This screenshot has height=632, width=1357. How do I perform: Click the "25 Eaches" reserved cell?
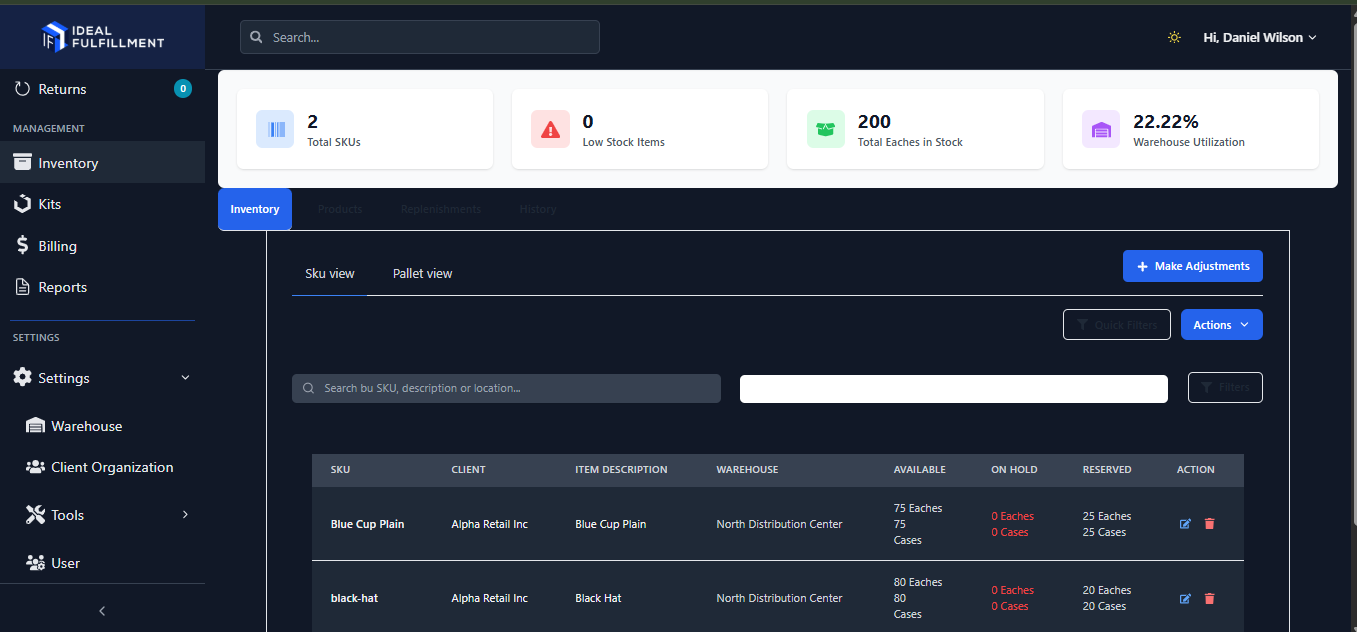click(1107, 516)
